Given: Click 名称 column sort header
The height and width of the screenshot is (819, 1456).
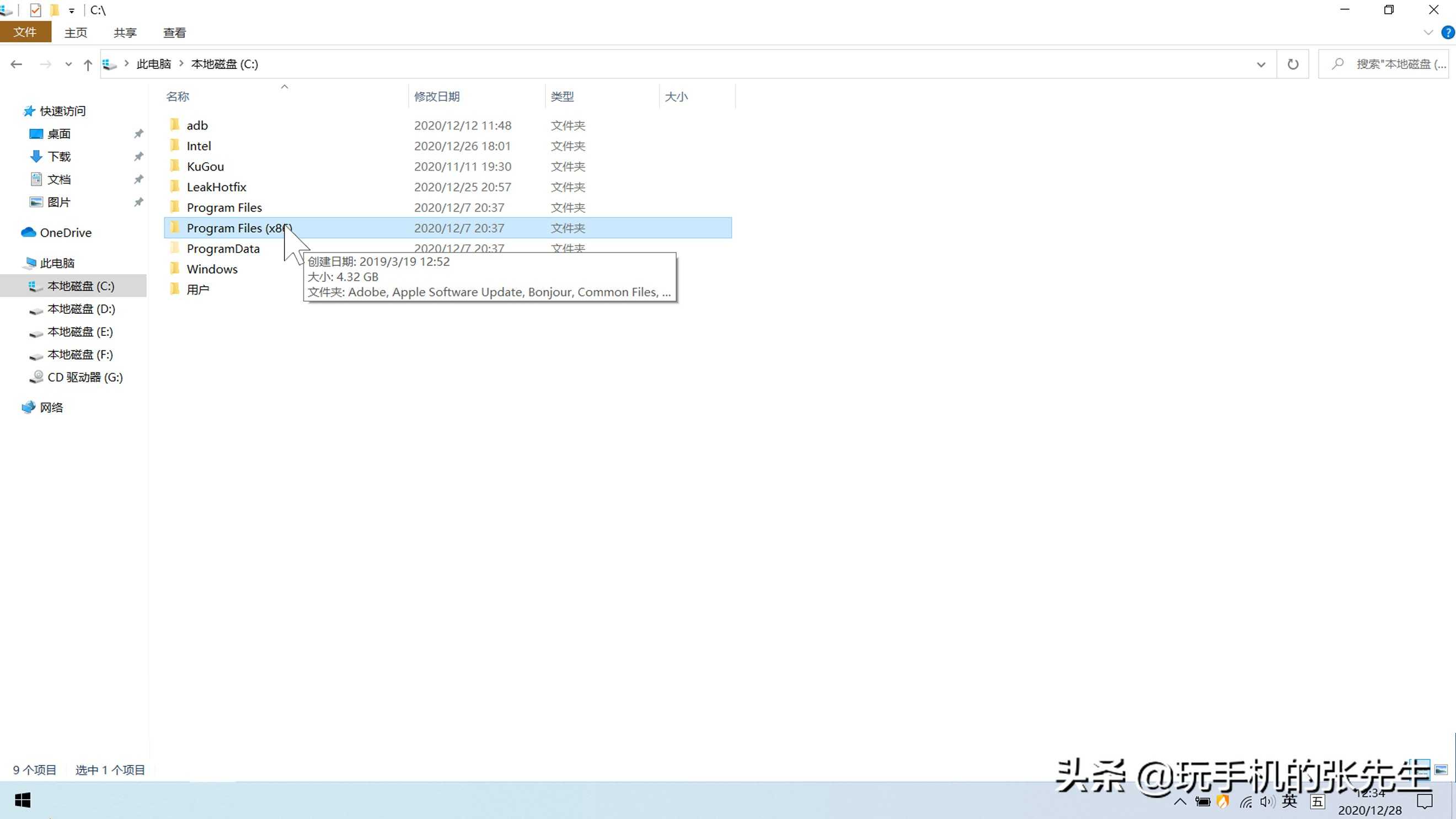Looking at the screenshot, I should (x=178, y=96).
